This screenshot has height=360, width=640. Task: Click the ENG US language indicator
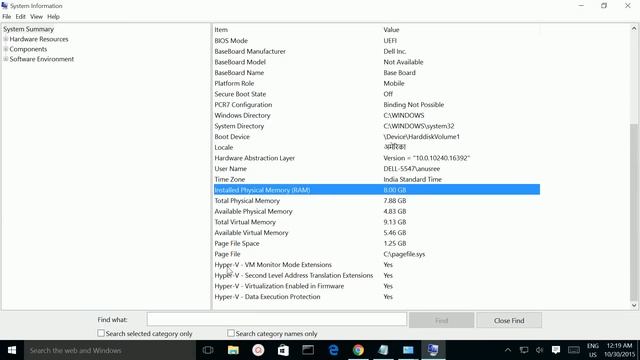[x=593, y=350]
